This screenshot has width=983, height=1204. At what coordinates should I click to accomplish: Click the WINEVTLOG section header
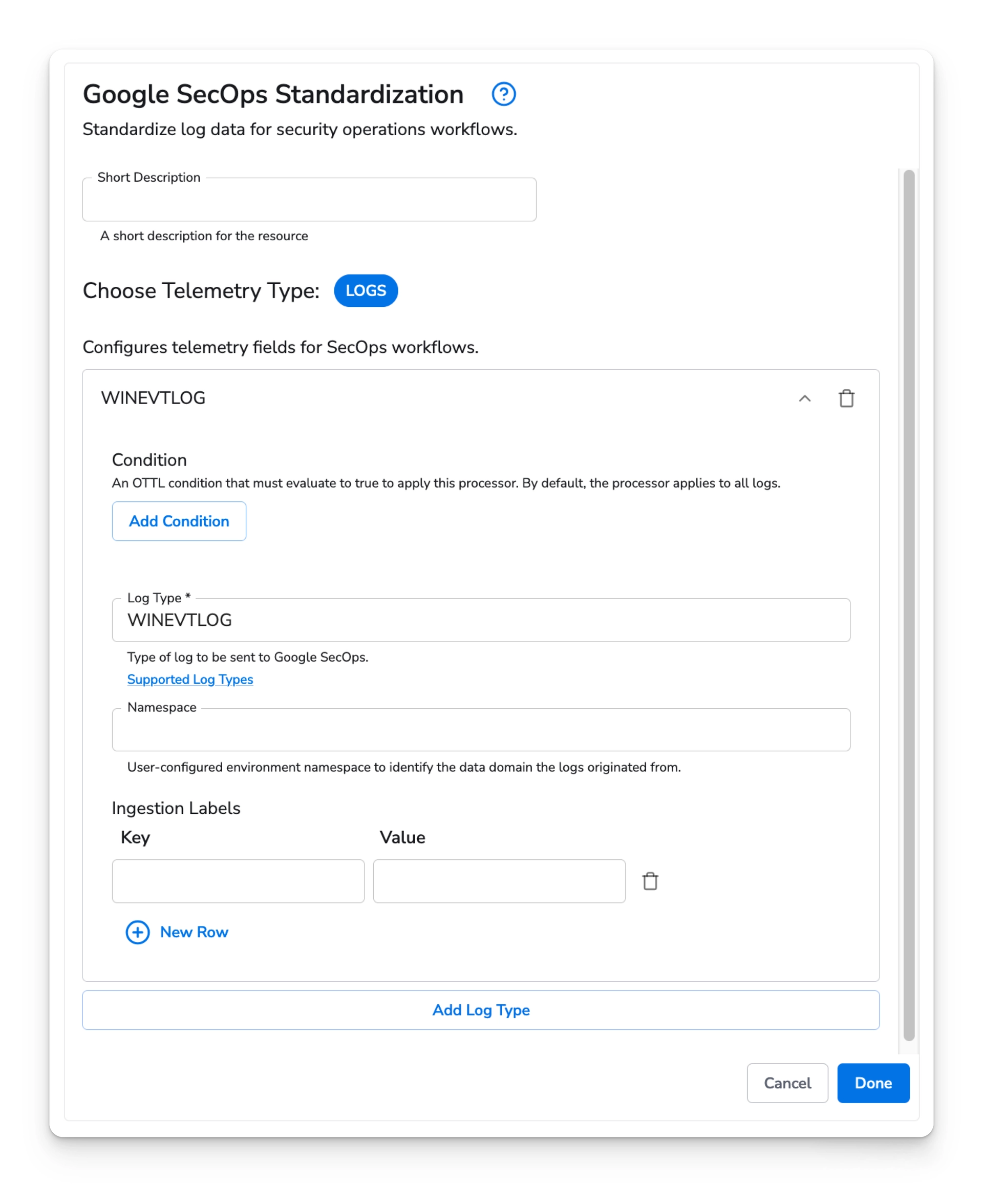click(154, 398)
